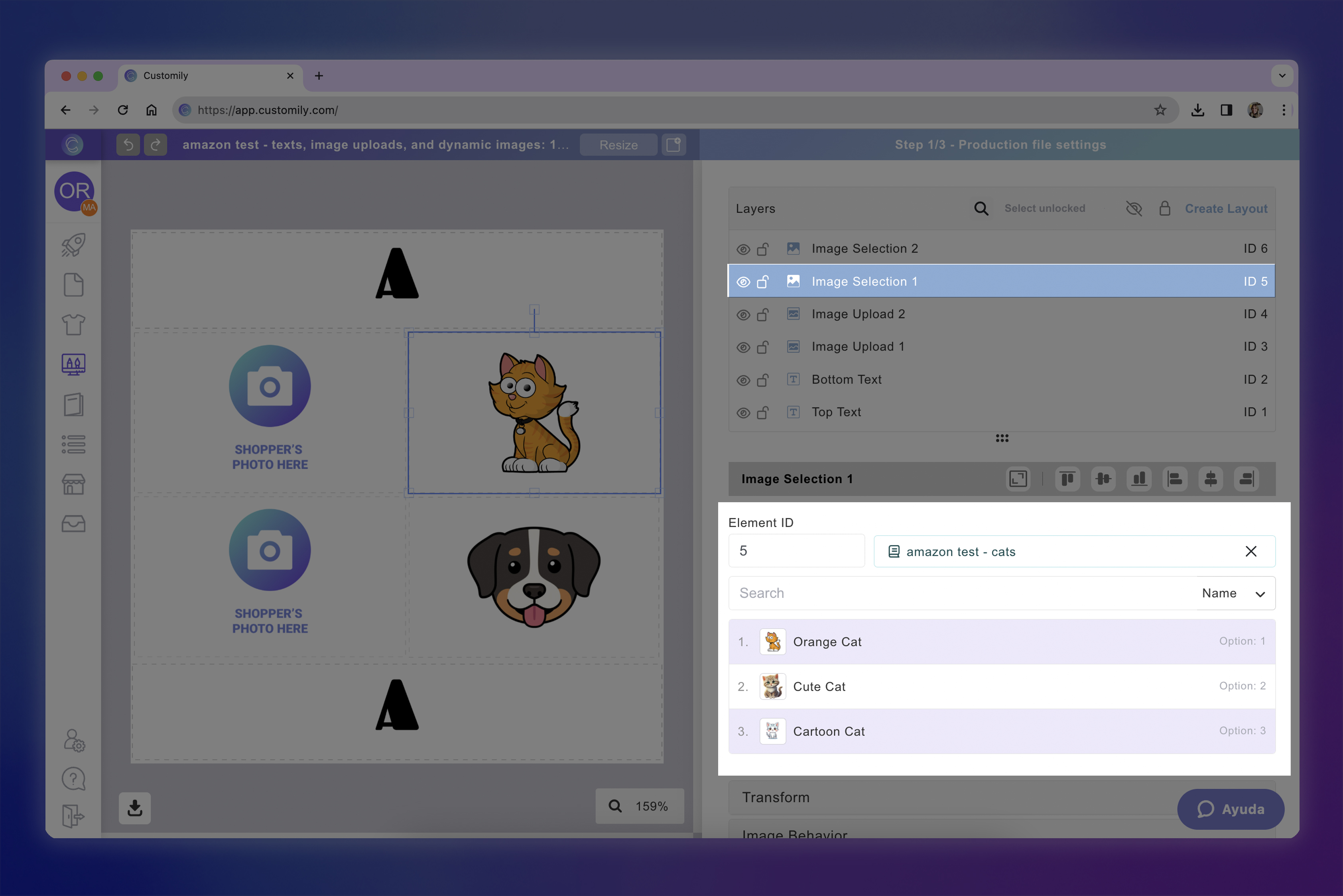Click the image Search field

963,593
